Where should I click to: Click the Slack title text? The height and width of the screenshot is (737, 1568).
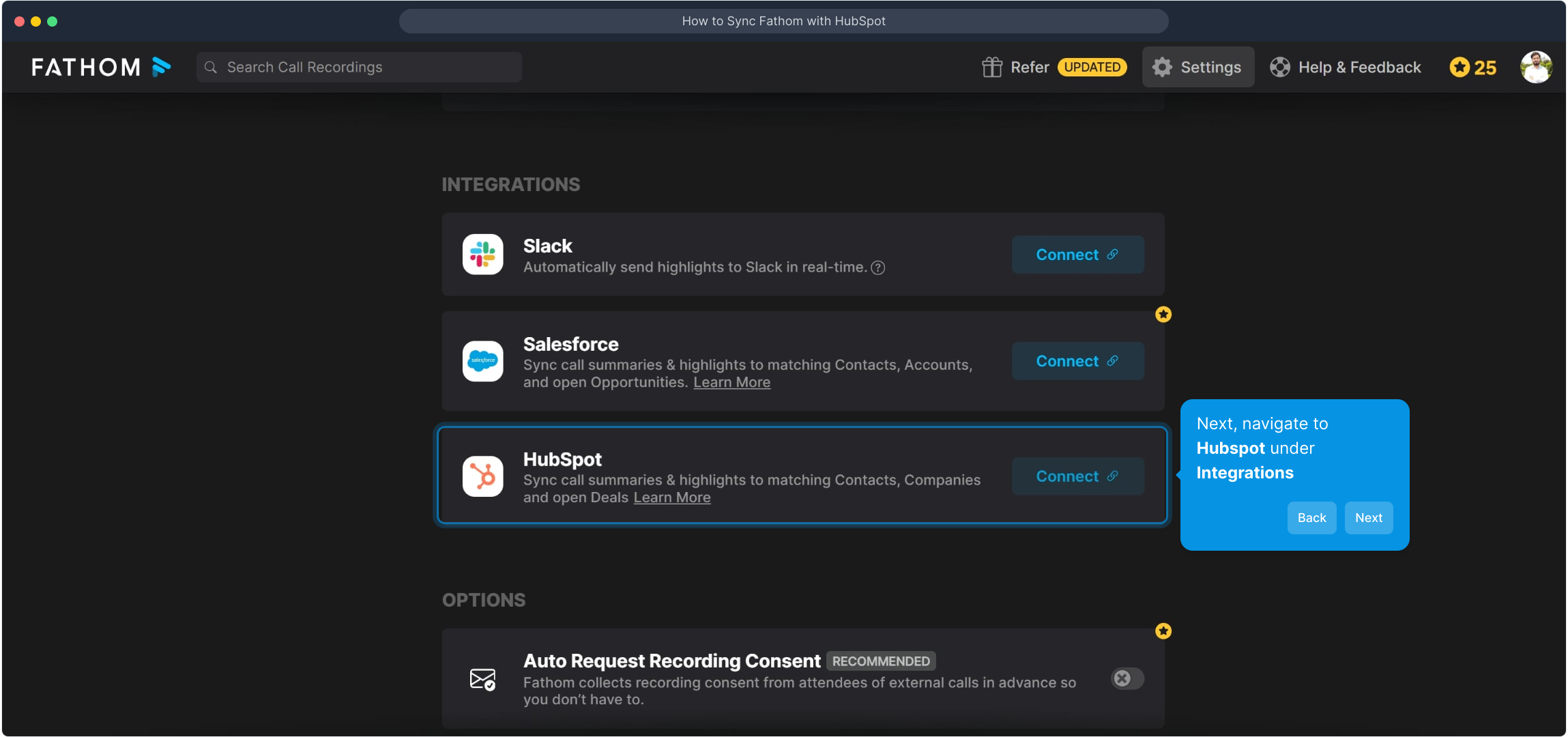[548, 246]
